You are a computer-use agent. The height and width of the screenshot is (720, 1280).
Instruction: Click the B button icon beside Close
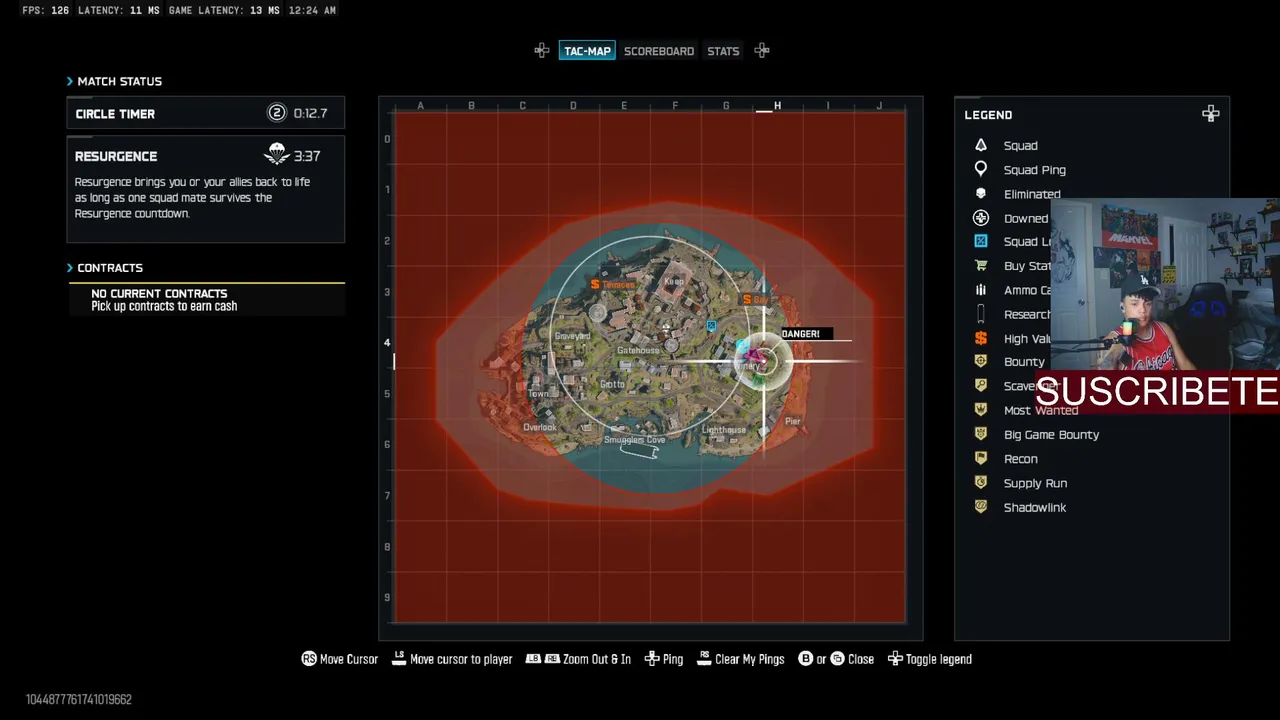pyautogui.click(x=805, y=659)
